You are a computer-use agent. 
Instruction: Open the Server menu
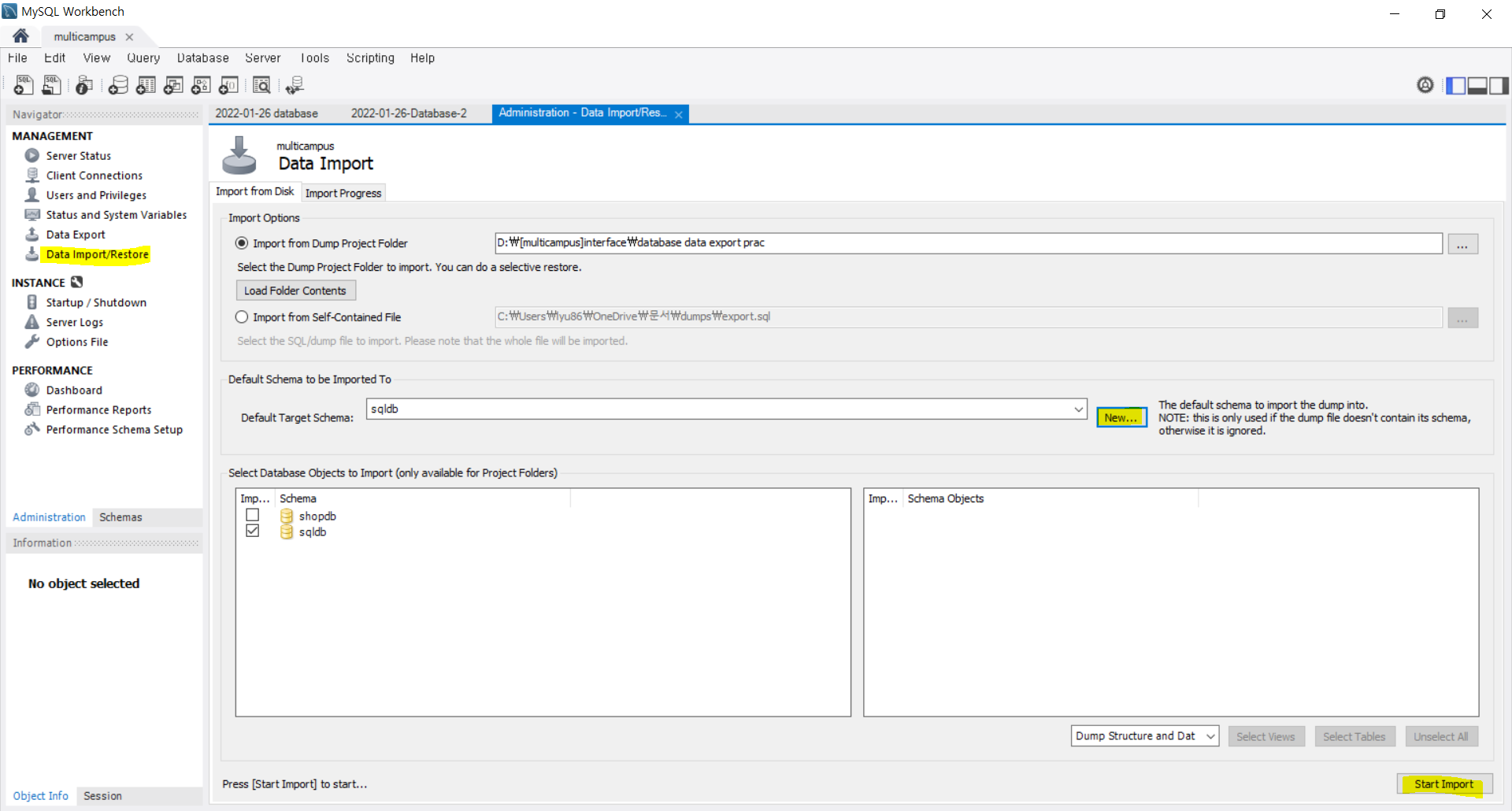click(x=262, y=58)
